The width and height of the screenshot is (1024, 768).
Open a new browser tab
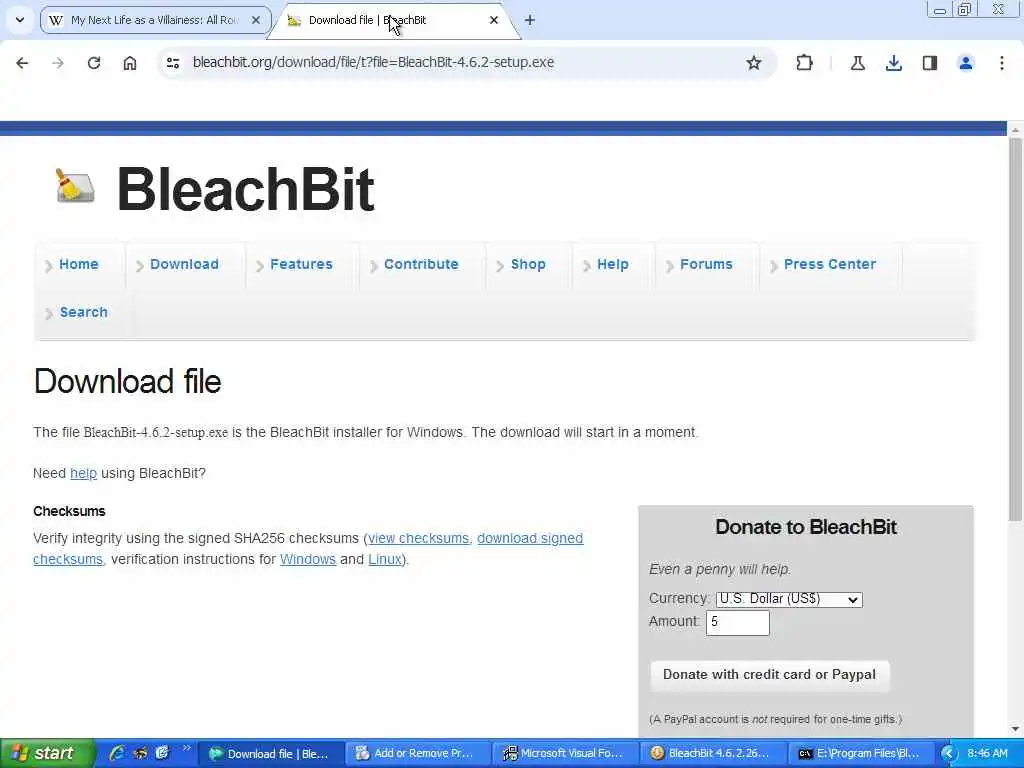[530, 20]
